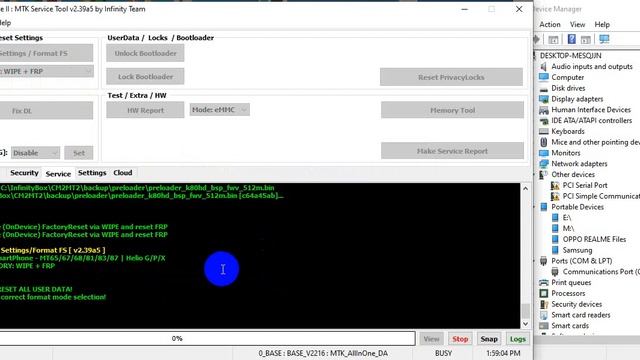Image resolution: width=640 pixels, height=360 pixels.
Task: Click the Network adapters icon
Action: 544,164
